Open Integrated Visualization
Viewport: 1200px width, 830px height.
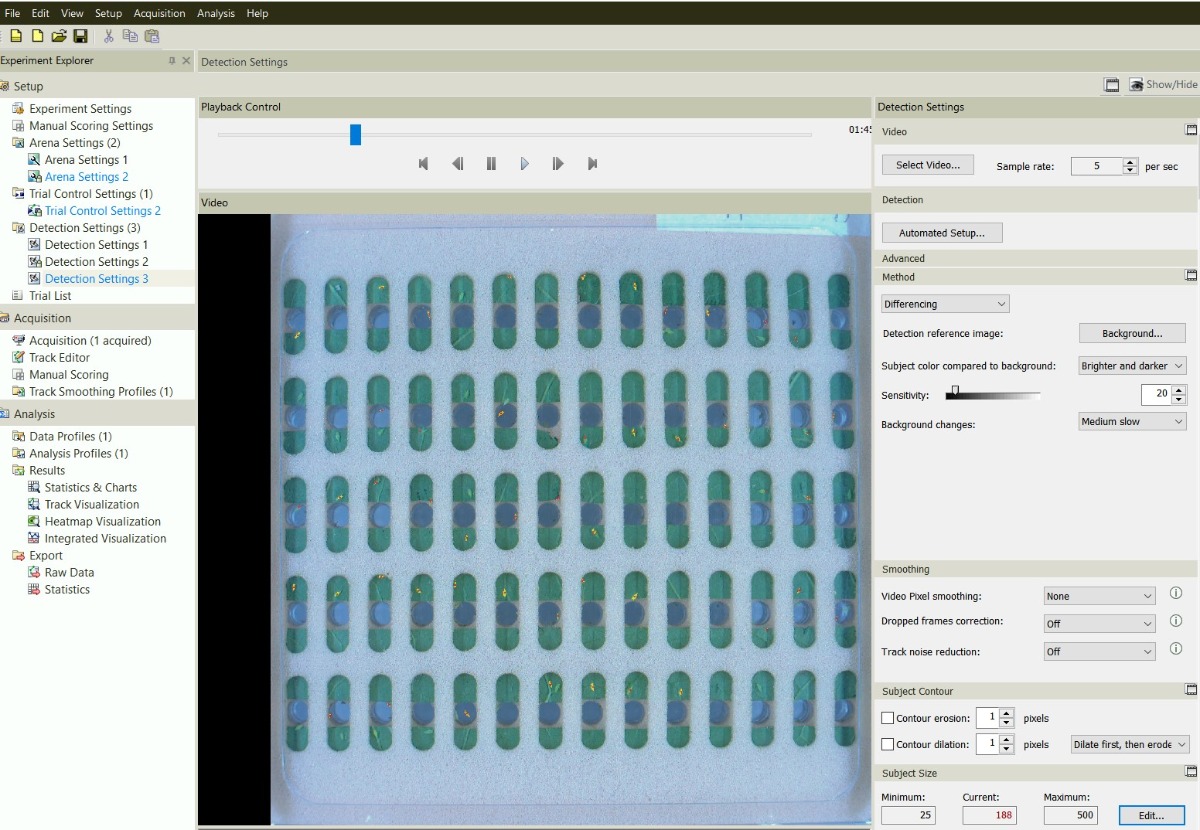click(105, 539)
